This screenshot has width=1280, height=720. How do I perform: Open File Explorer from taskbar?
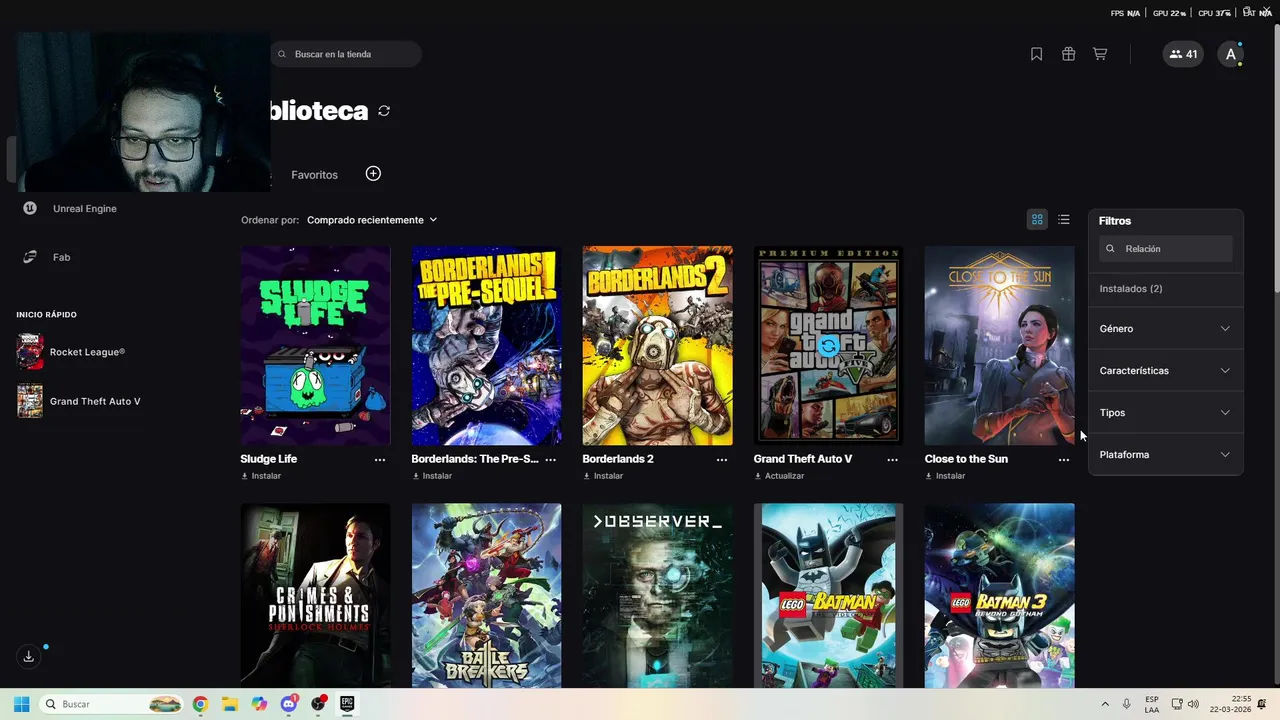(x=229, y=704)
